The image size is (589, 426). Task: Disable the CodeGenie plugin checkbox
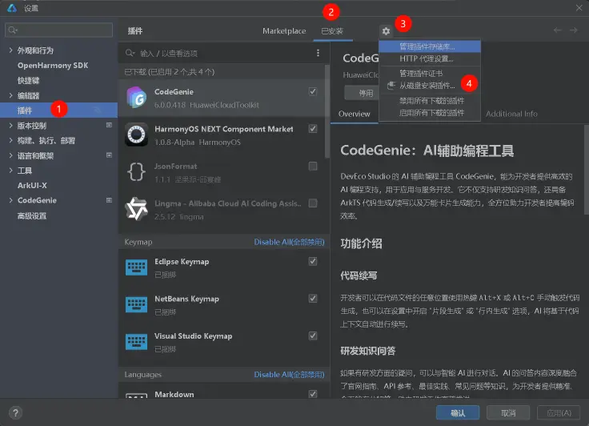(x=313, y=92)
